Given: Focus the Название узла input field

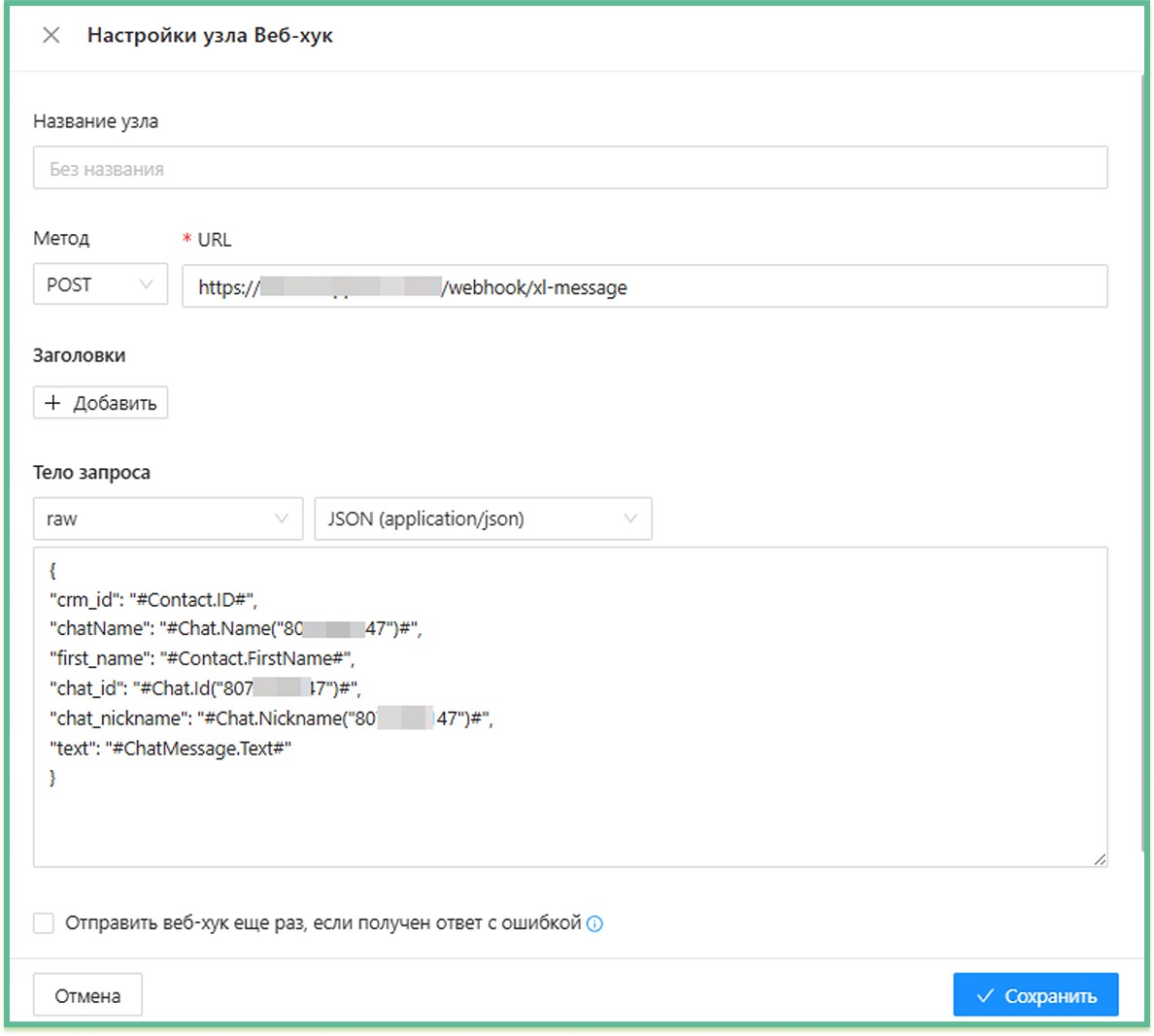Looking at the screenshot, I should pyautogui.click(x=570, y=169).
